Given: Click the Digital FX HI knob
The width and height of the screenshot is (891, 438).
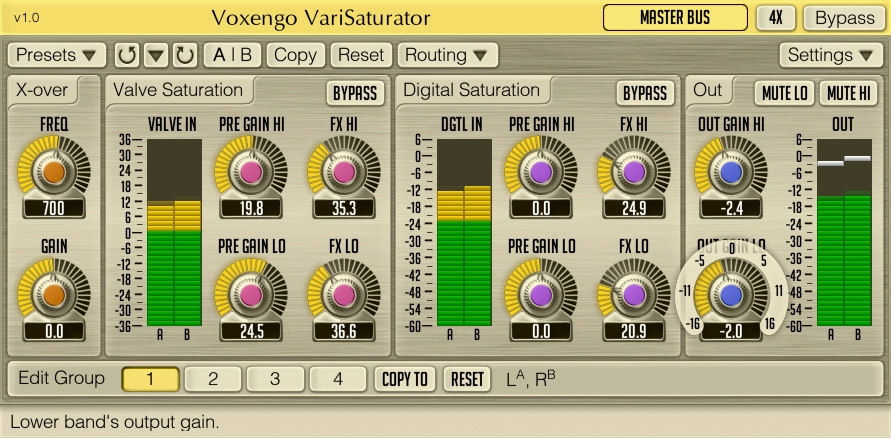Looking at the screenshot, I should [634, 172].
